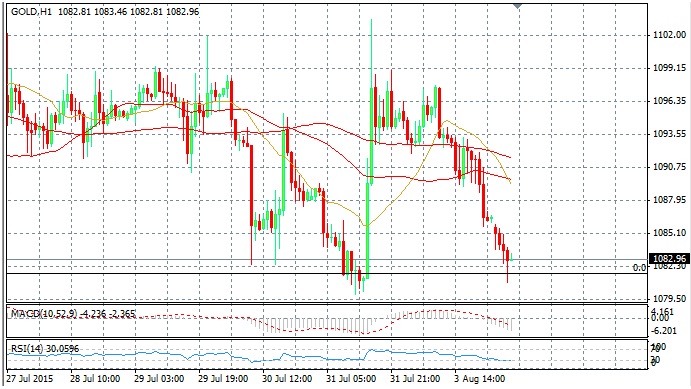The image size is (691, 389).
Task: Select the 31 Jul 21:00 time label
Action: point(415,379)
